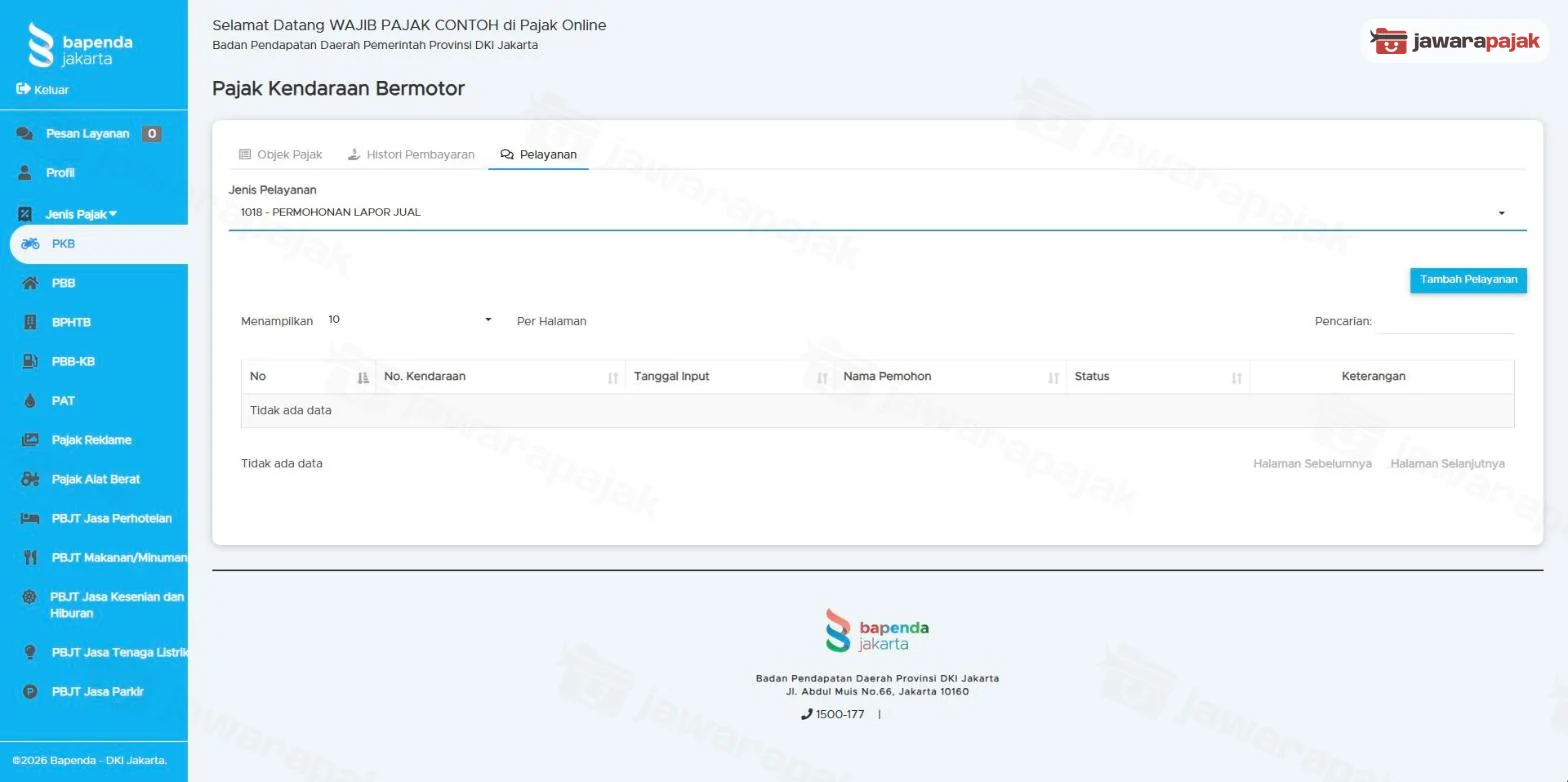Open the Jenis Pelayanan dropdown

[877, 212]
